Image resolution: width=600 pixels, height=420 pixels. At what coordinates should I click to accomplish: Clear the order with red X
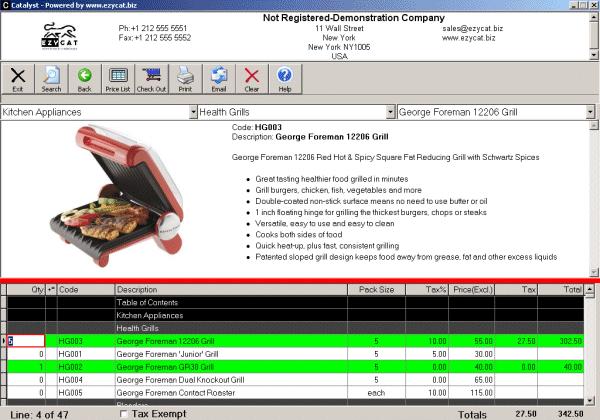252,79
